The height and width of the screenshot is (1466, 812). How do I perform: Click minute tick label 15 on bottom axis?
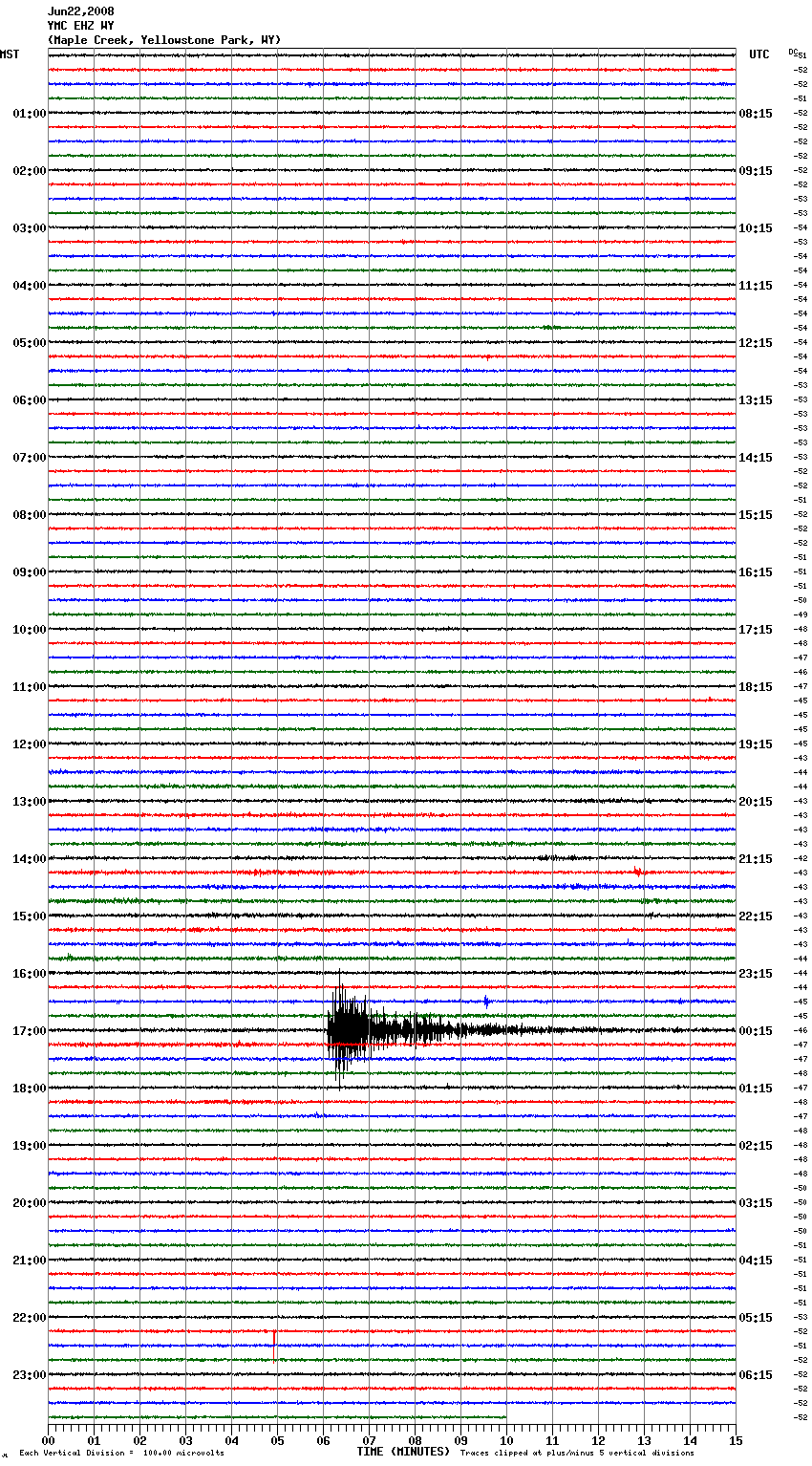(x=736, y=1440)
